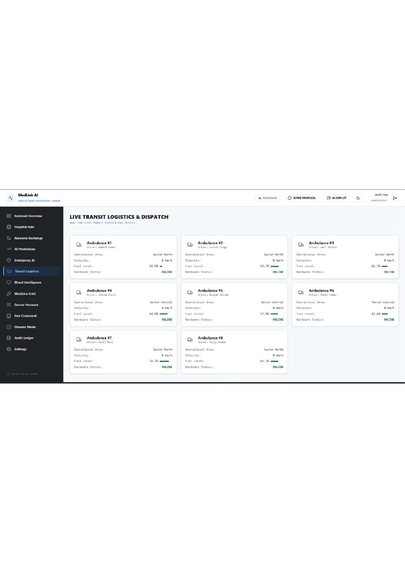Click the "Ambulance #7" card title
Screen dimensions: 405x573
[x=99, y=338]
